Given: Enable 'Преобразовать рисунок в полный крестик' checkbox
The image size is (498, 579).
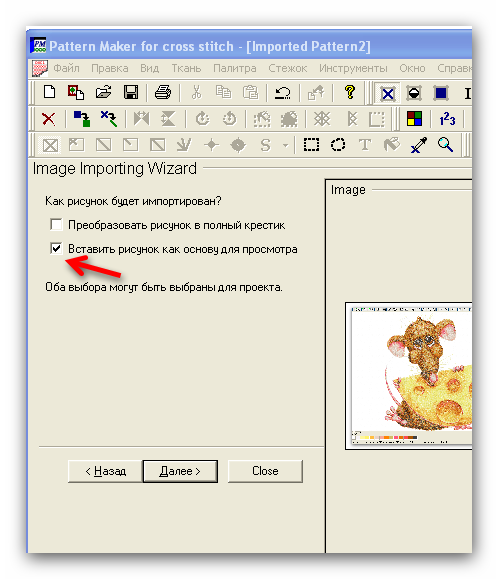Looking at the screenshot, I should [x=56, y=225].
